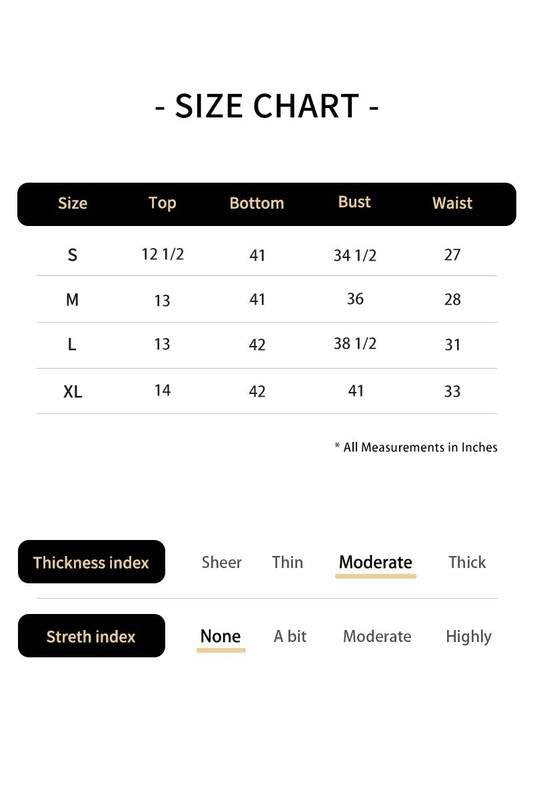Click the Waist column header
Screen dimensions: 533x800
click(x=452, y=203)
